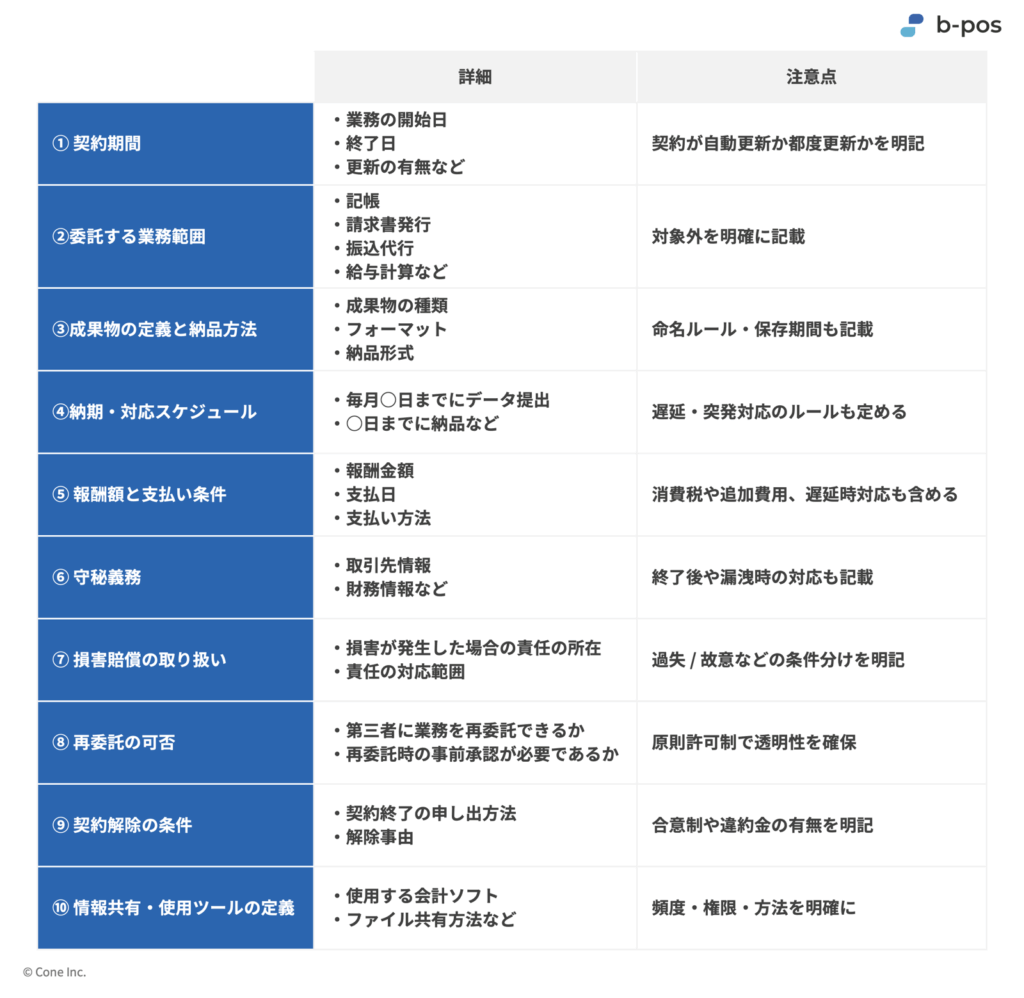Click the 命名ルール・保存期間も記載 note

tap(762, 329)
